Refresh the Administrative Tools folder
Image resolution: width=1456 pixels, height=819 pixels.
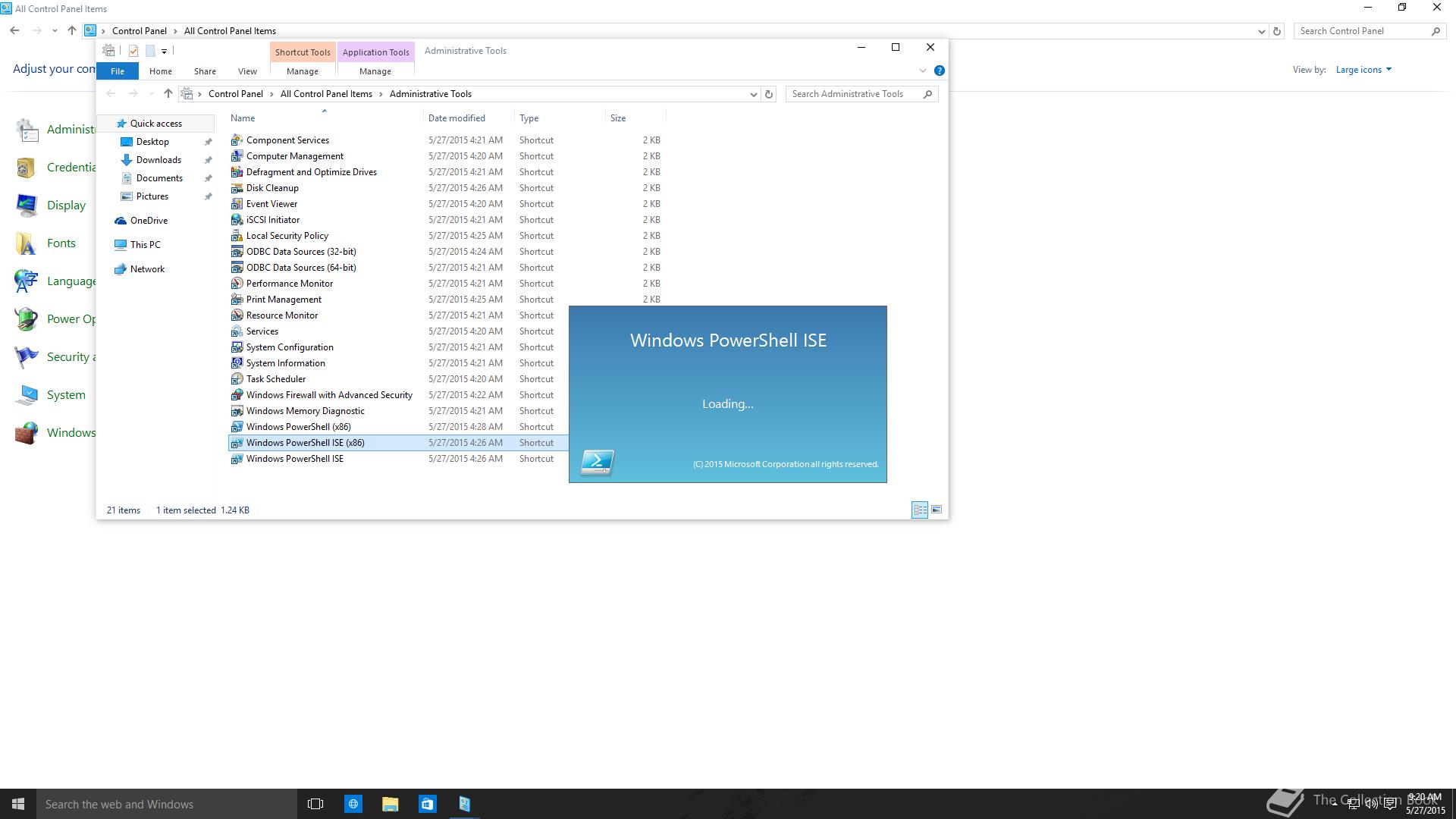769,94
